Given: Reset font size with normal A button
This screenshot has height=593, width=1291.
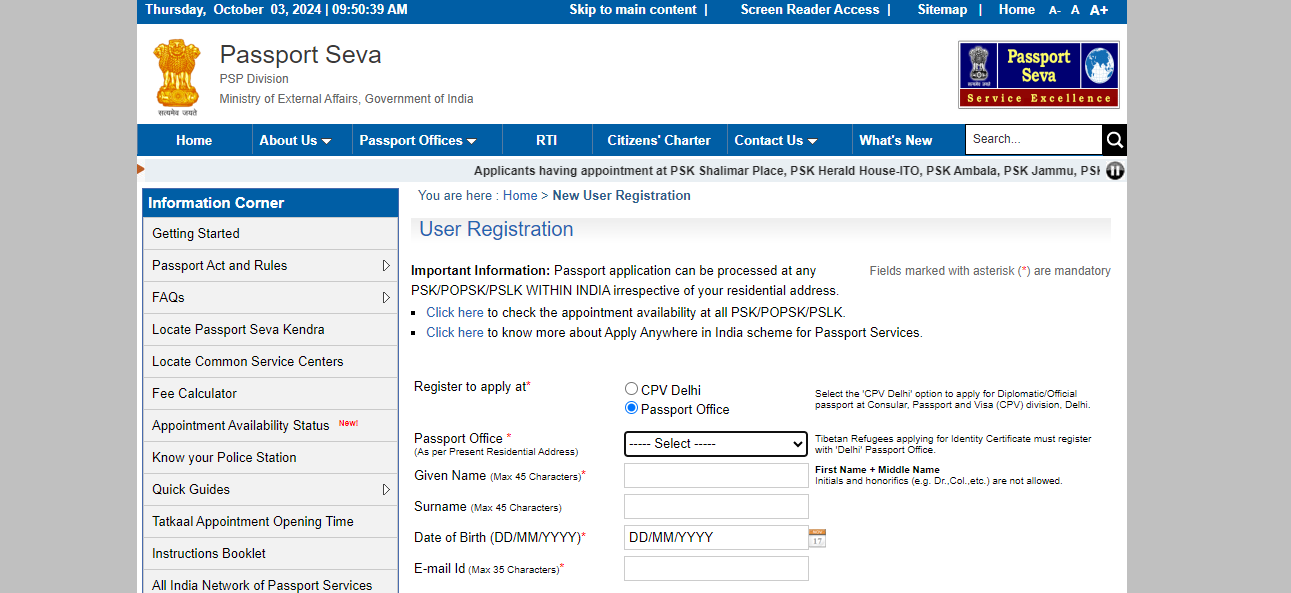Looking at the screenshot, I should pyautogui.click(x=1075, y=10).
